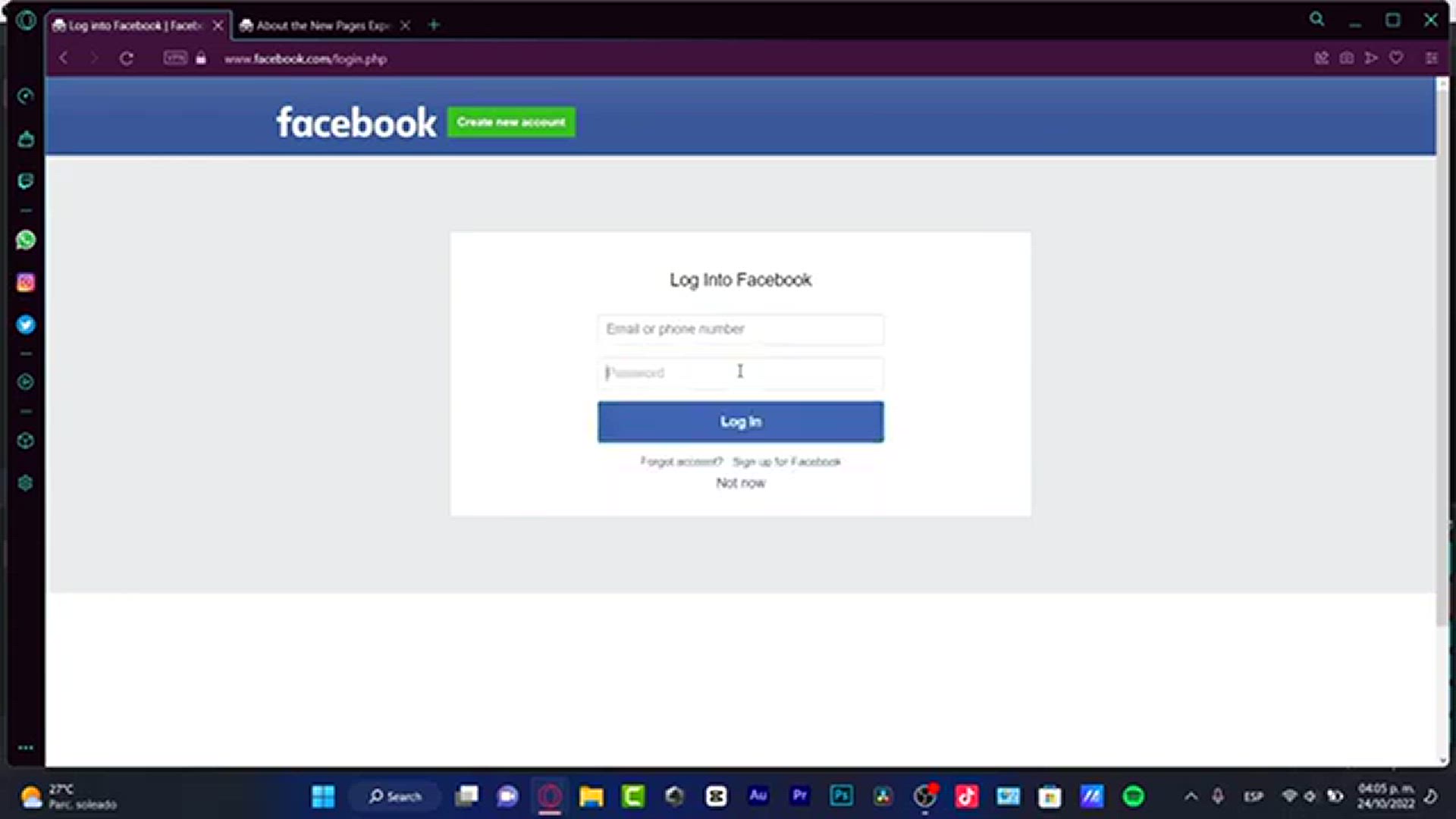Open the three-dots sidebar setup menu
The image size is (1456, 819).
tap(26, 748)
